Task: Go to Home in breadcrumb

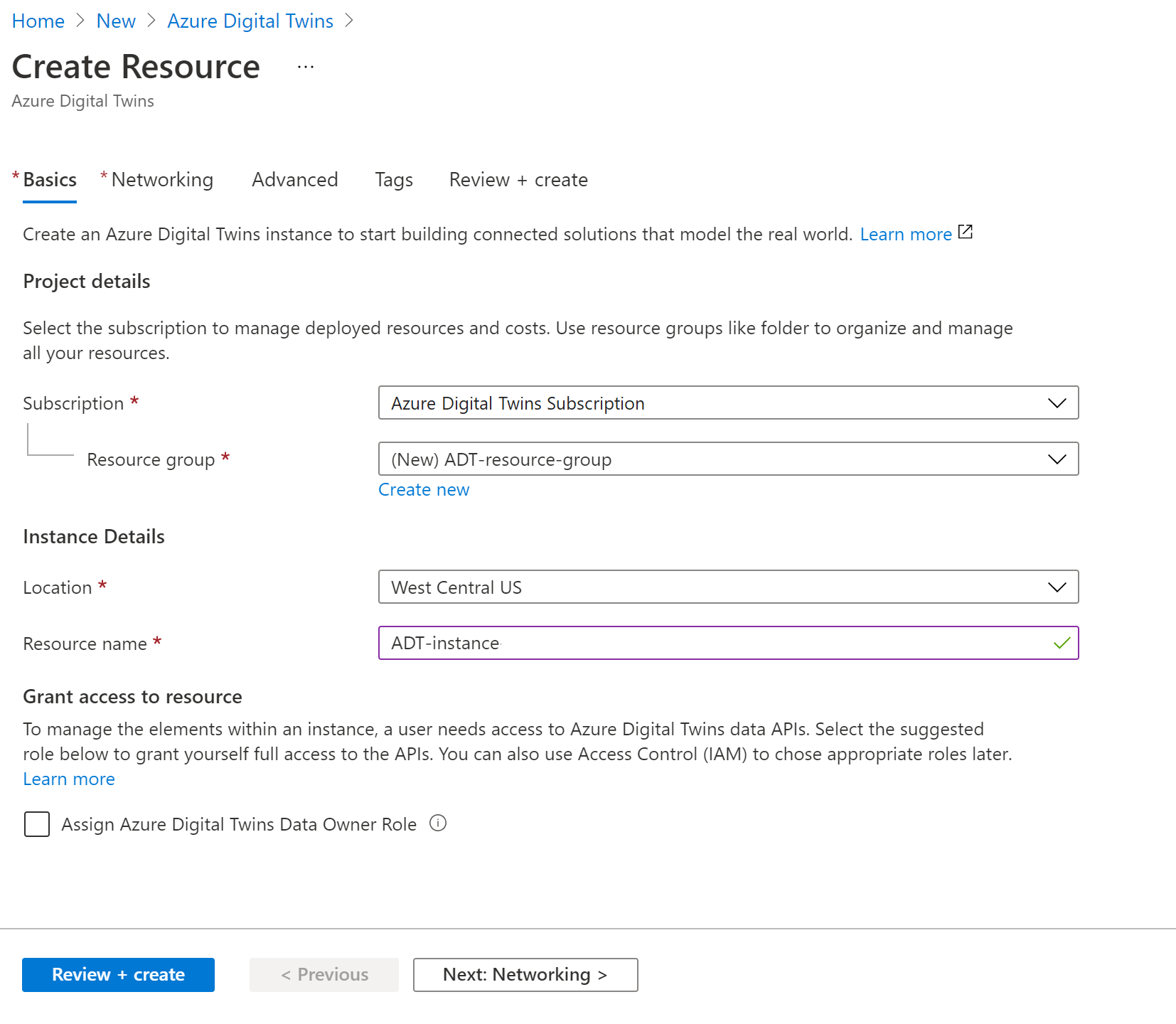Action: (38, 21)
